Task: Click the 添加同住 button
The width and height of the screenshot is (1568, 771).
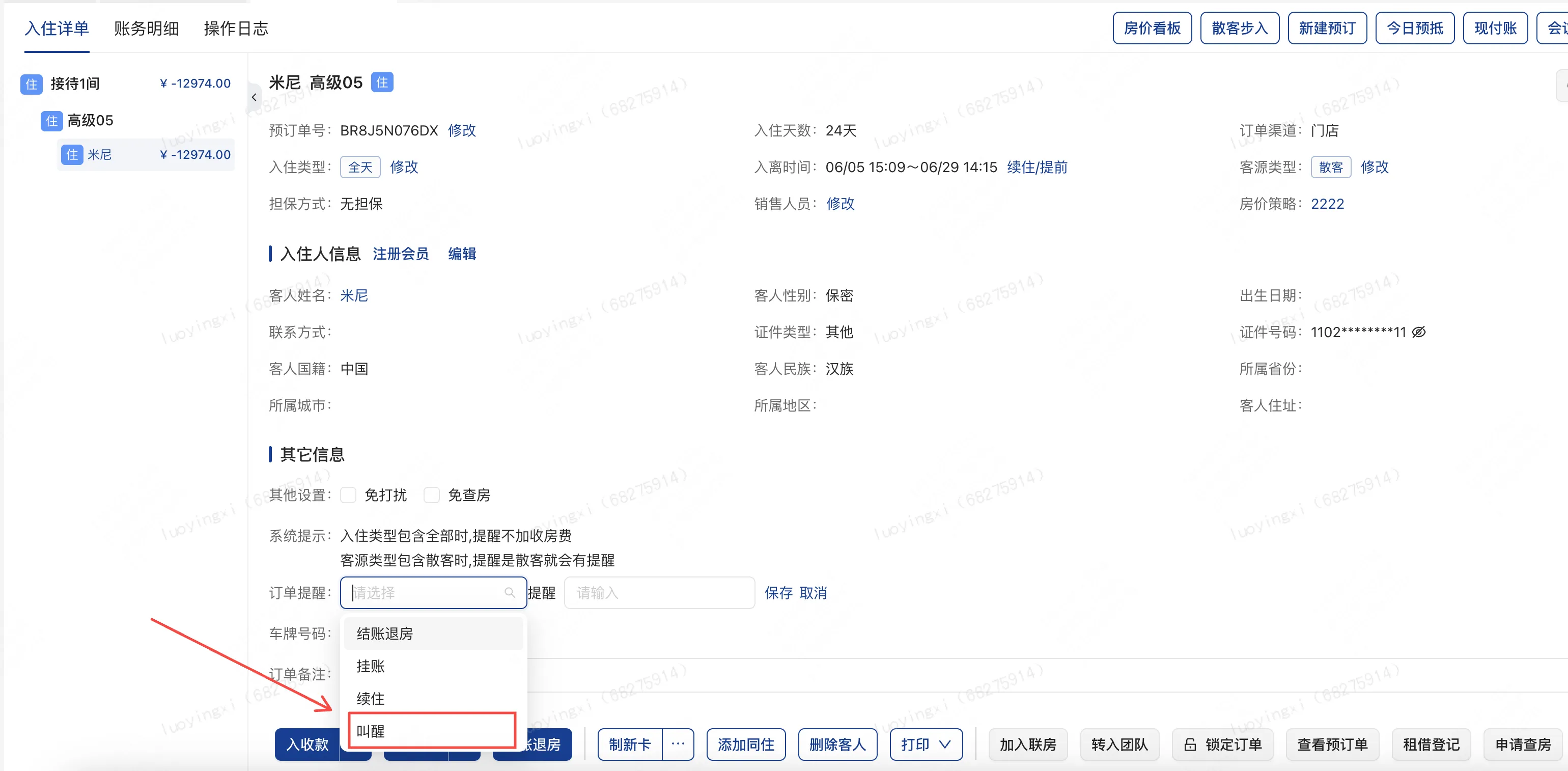Action: point(746,744)
